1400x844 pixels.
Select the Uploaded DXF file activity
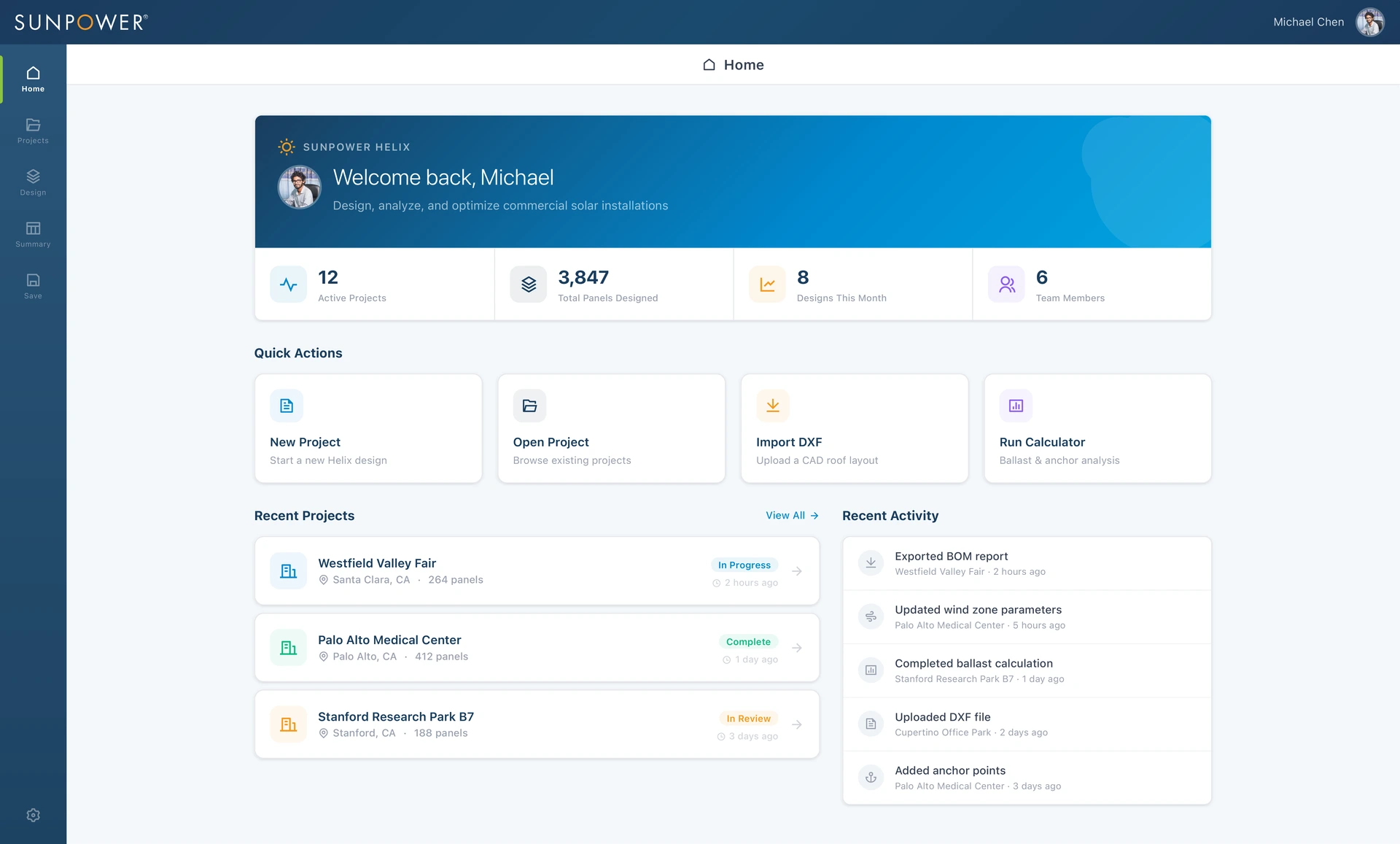[1027, 724]
